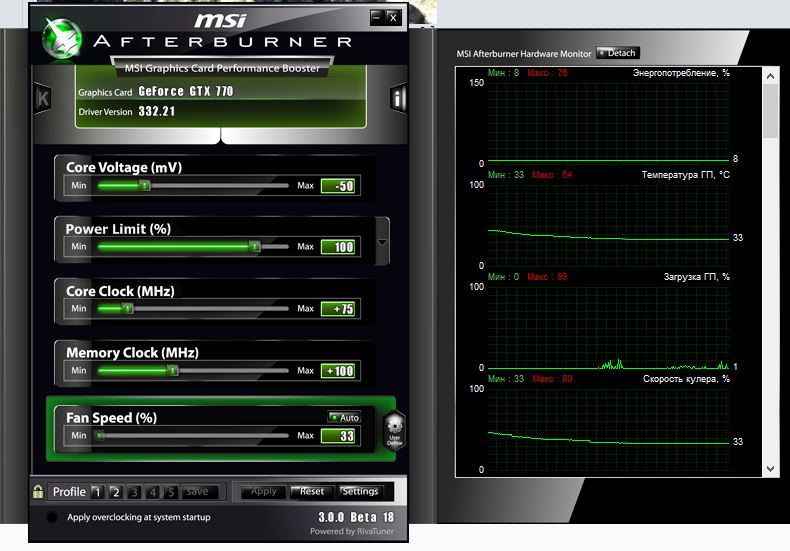Click the GeForce GTX 770 card name
This screenshot has width=790, height=551.
[x=185, y=91]
